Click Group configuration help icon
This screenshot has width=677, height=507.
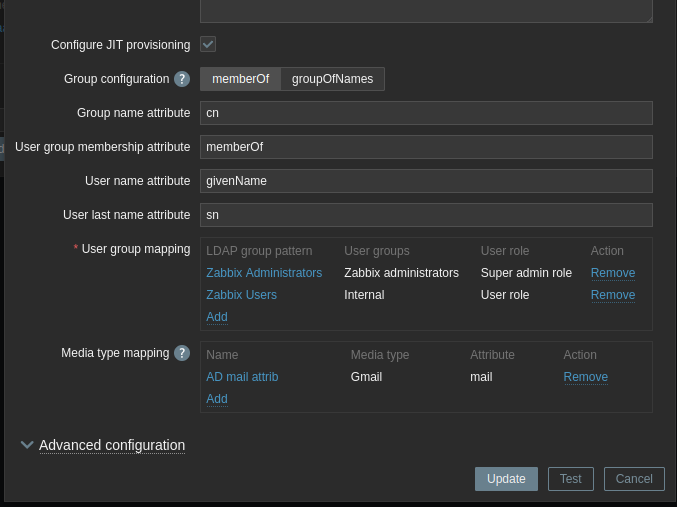(x=182, y=79)
